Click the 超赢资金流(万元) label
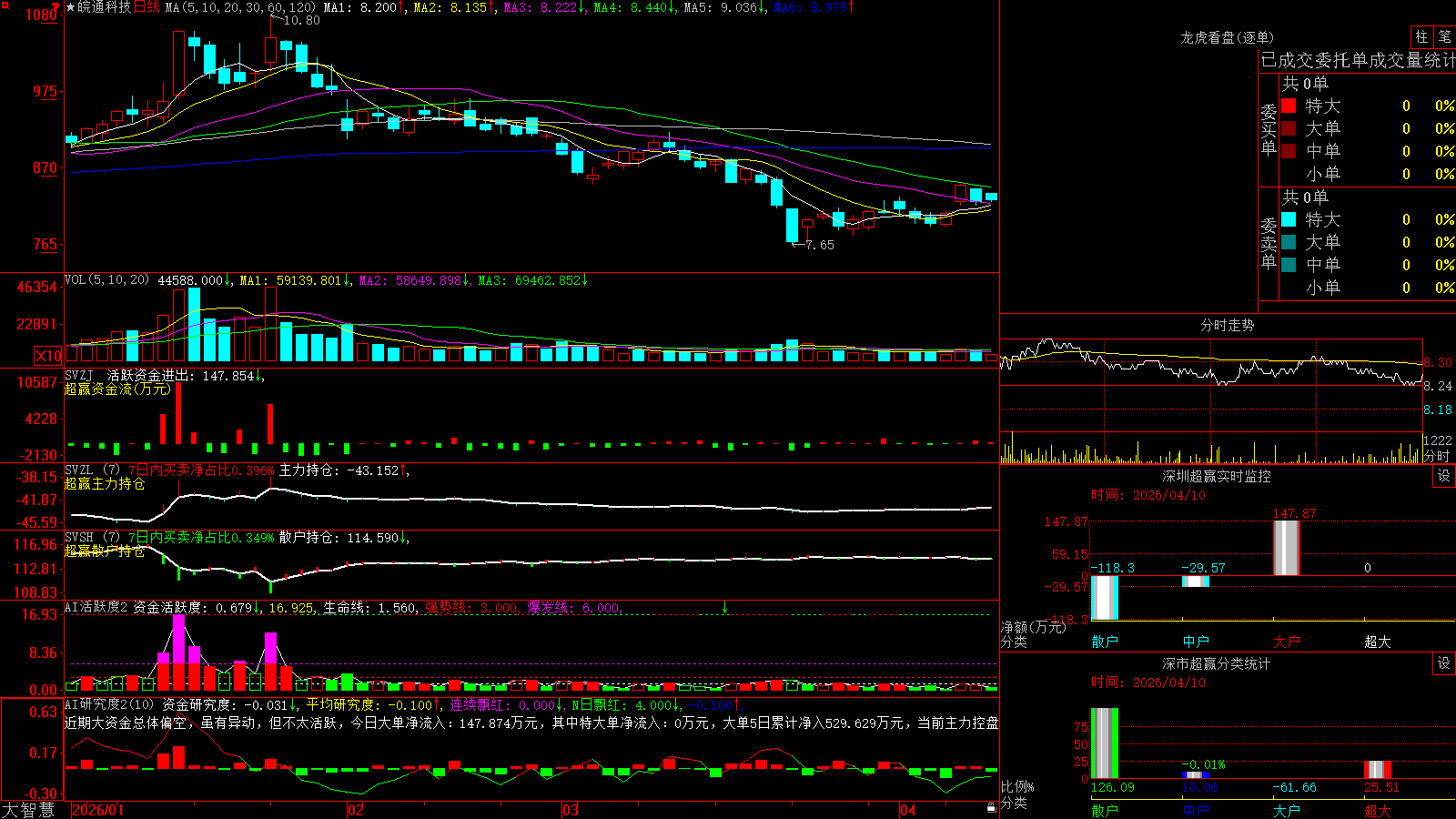This screenshot has height=819, width=1456. tap(117, 389)
